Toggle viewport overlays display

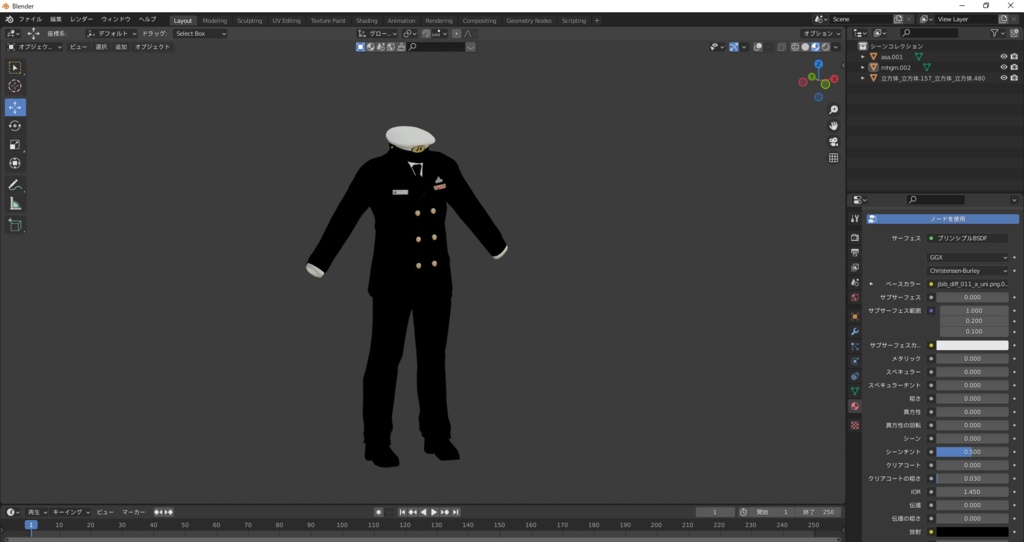pos(758,47)
